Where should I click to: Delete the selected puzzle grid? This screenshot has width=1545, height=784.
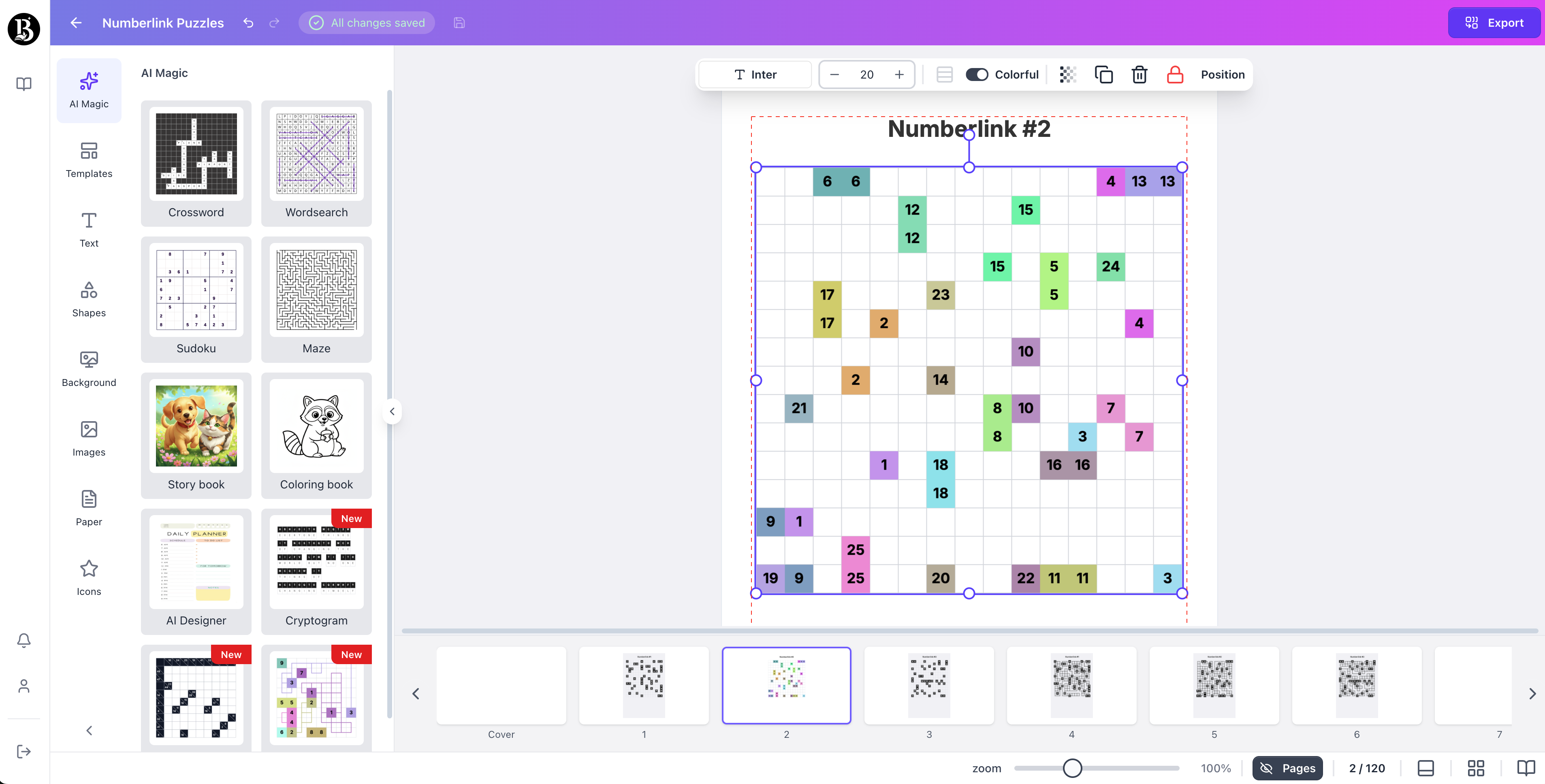(x=1140, y=75)
